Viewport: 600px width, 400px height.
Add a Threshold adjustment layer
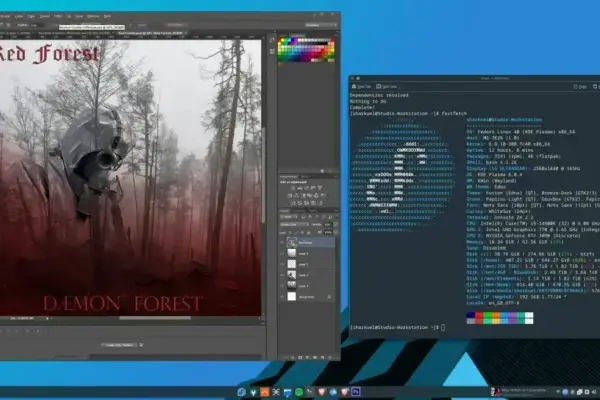tap(307, 202)
